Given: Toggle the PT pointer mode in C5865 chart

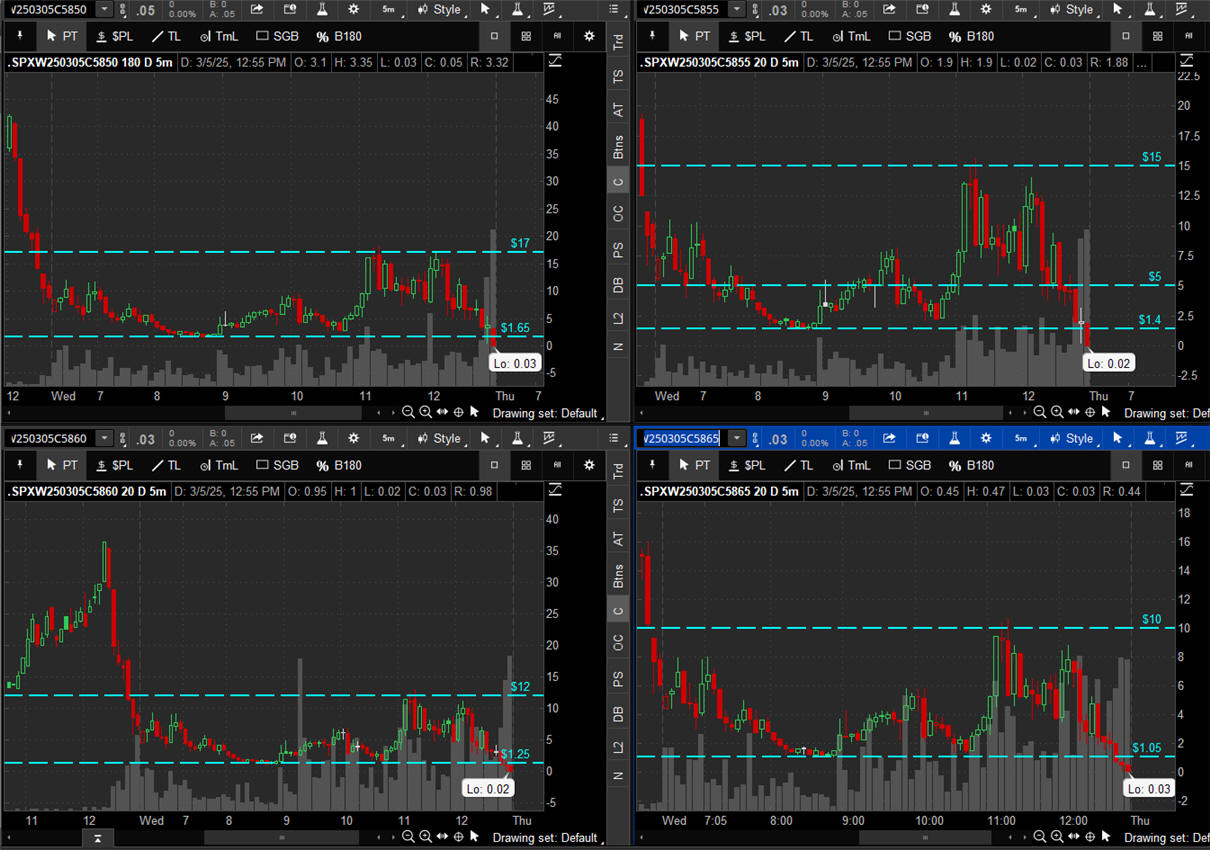Looking at the screenshot, I should point(694,465).
